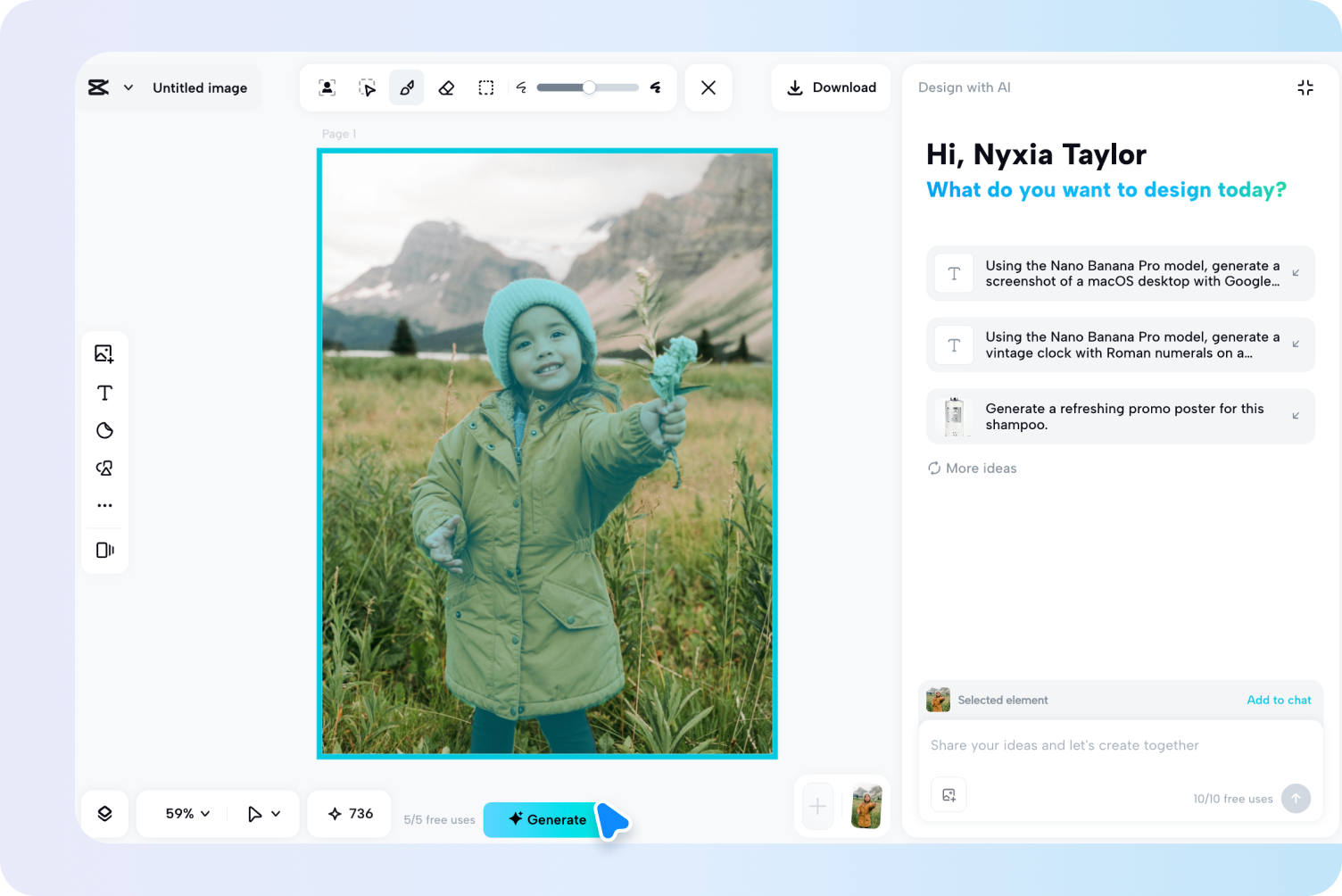Open more tools ellipsis in sidebar
This screenshot has width=1342, height=896.
coord(104,506)
